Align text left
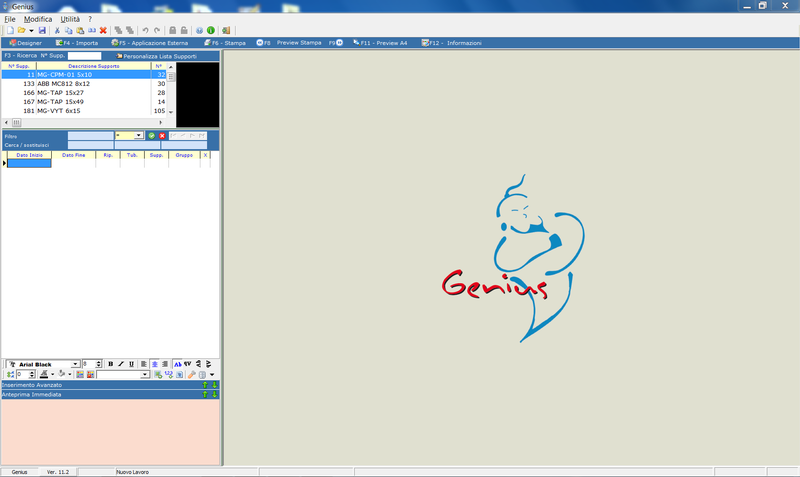 (144, 364)
